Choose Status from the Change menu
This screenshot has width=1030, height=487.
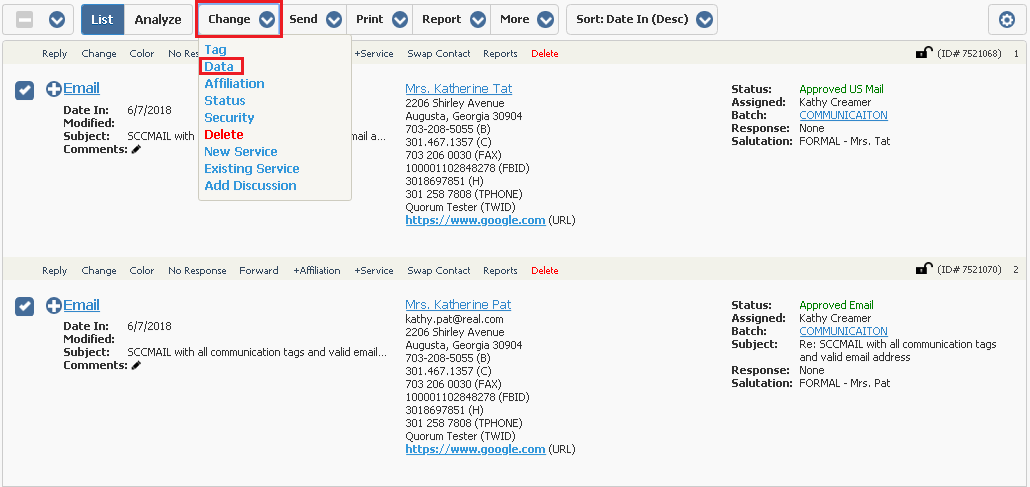pos(225,101)
